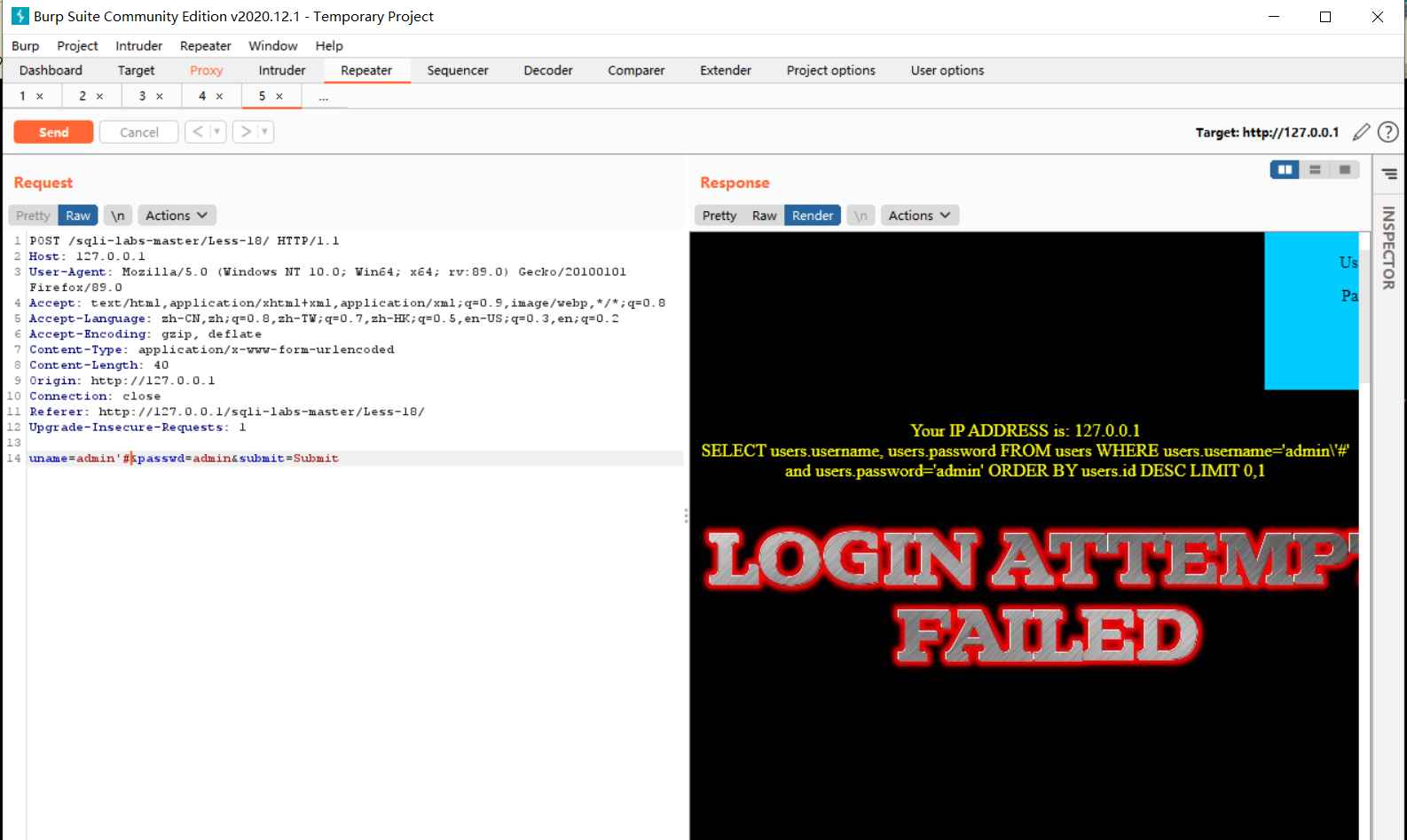Screen dimensions: 1407x840
Task: Switch to the Intruder tool tab
Action: click(282, 71)
